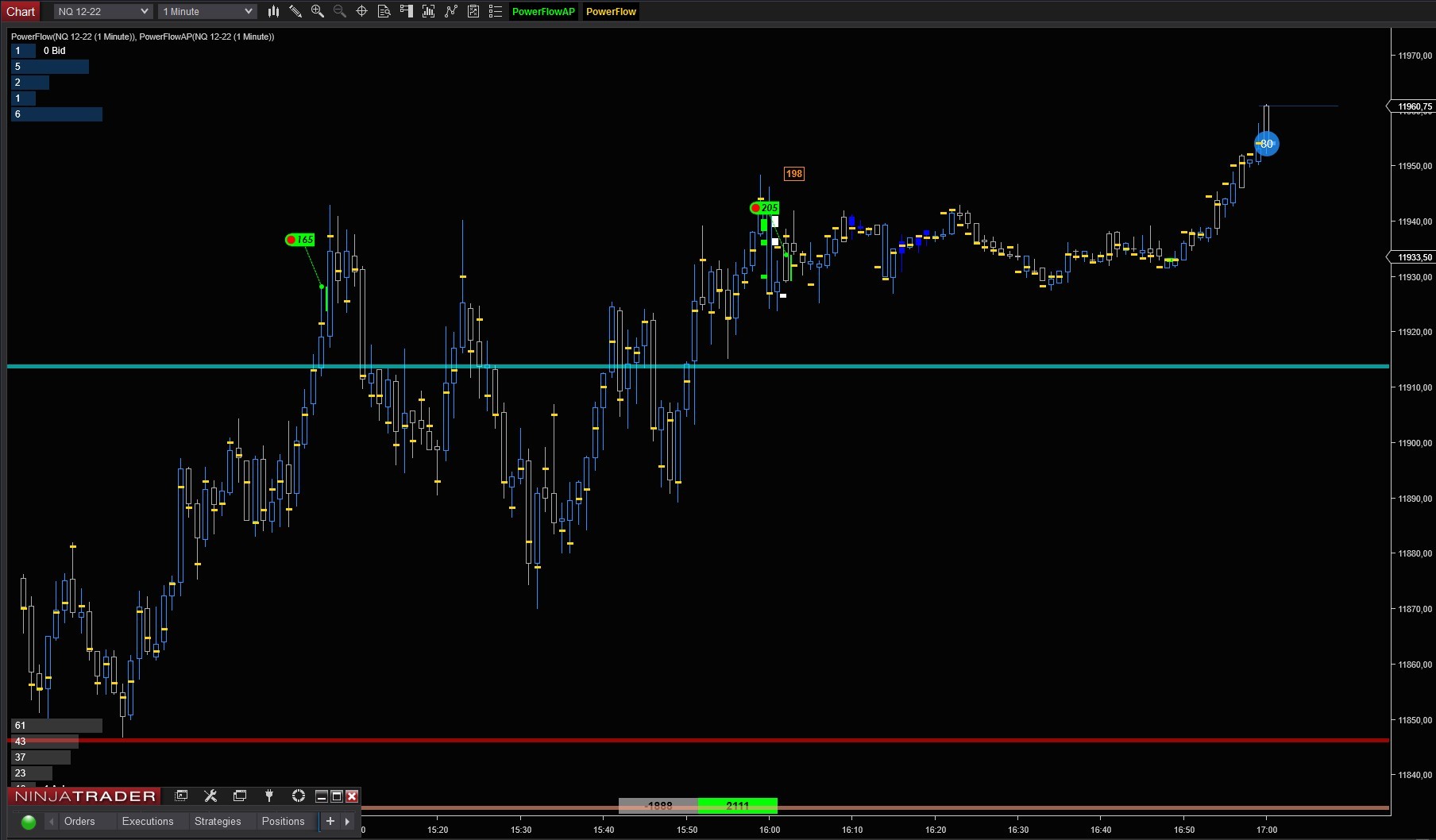Switch to the Strategies tab
This screenshot has width=1436, height=840.
click(x=218, y=822)
